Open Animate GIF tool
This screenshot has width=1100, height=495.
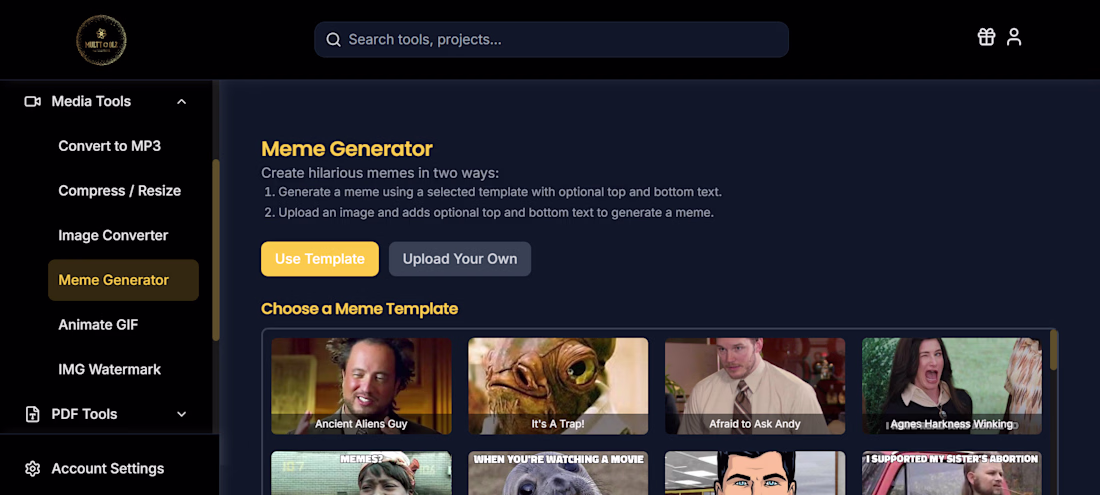click(98, 325)
